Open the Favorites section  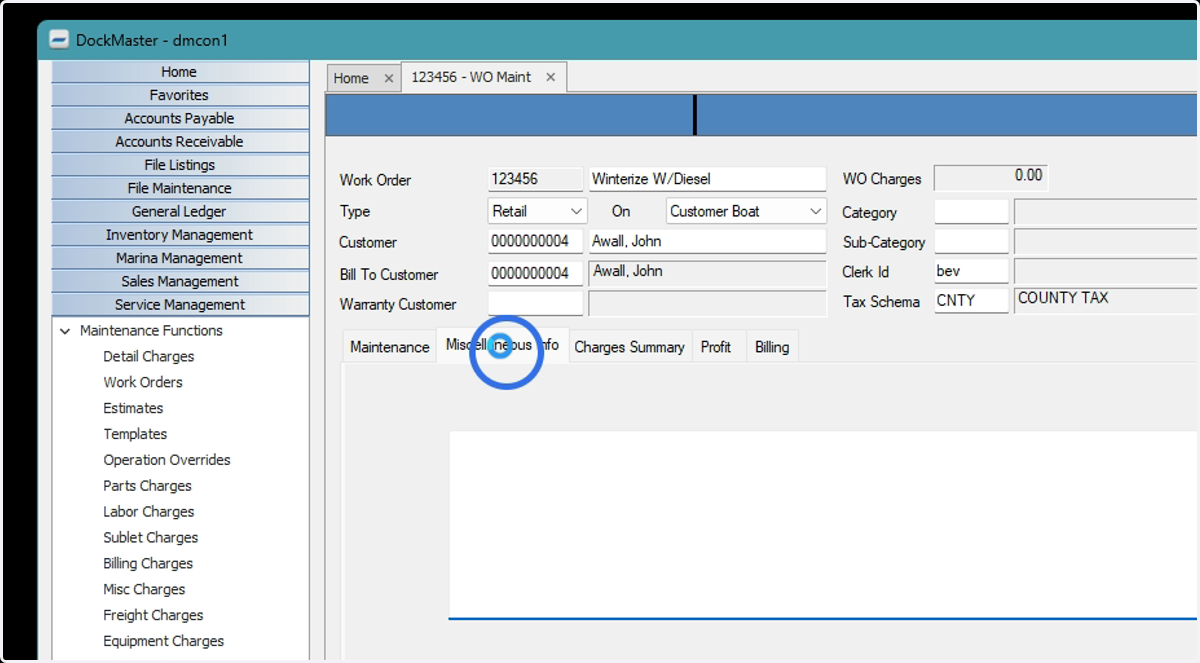tap(180, 95)
